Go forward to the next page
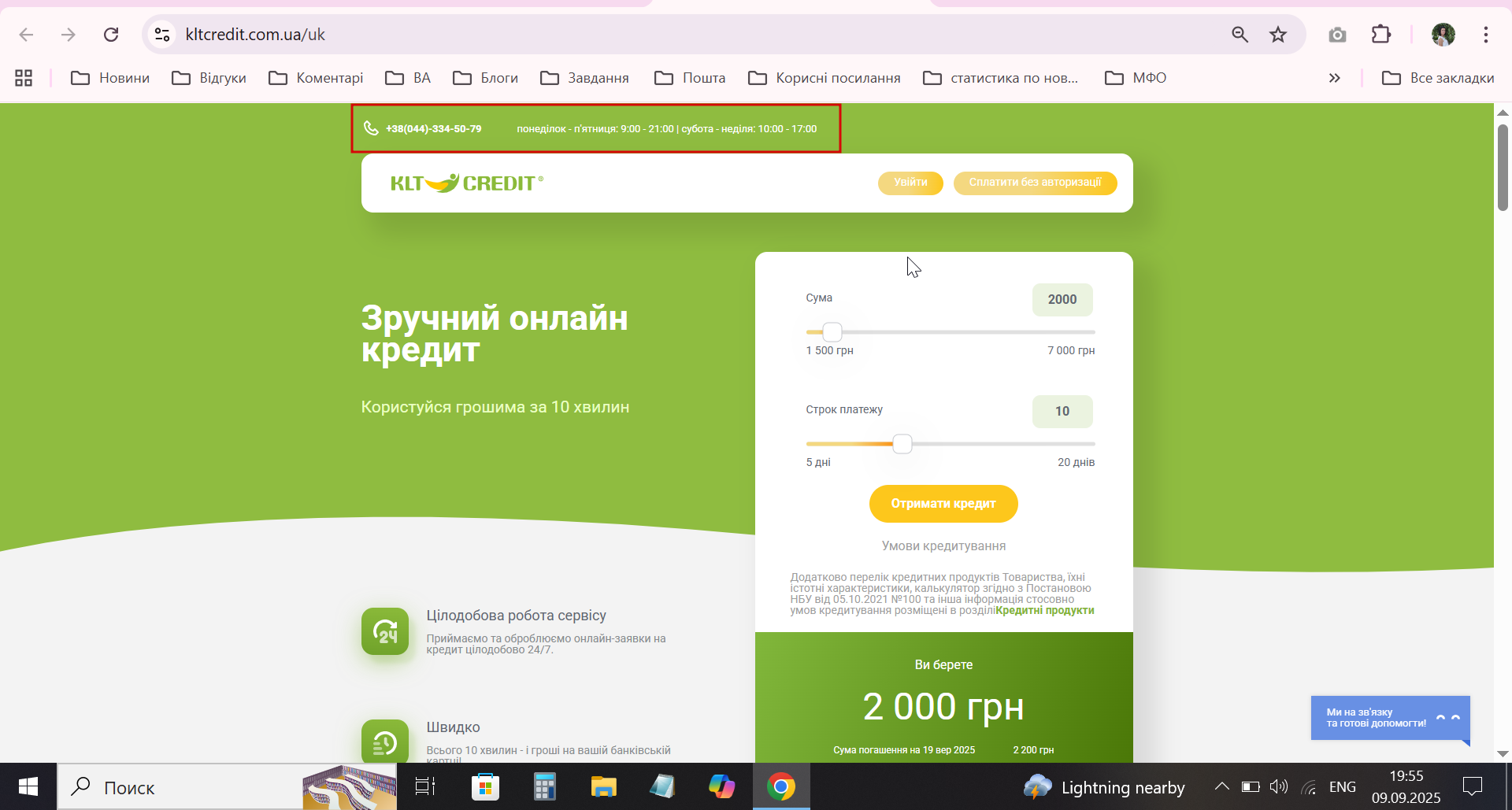 69,35
